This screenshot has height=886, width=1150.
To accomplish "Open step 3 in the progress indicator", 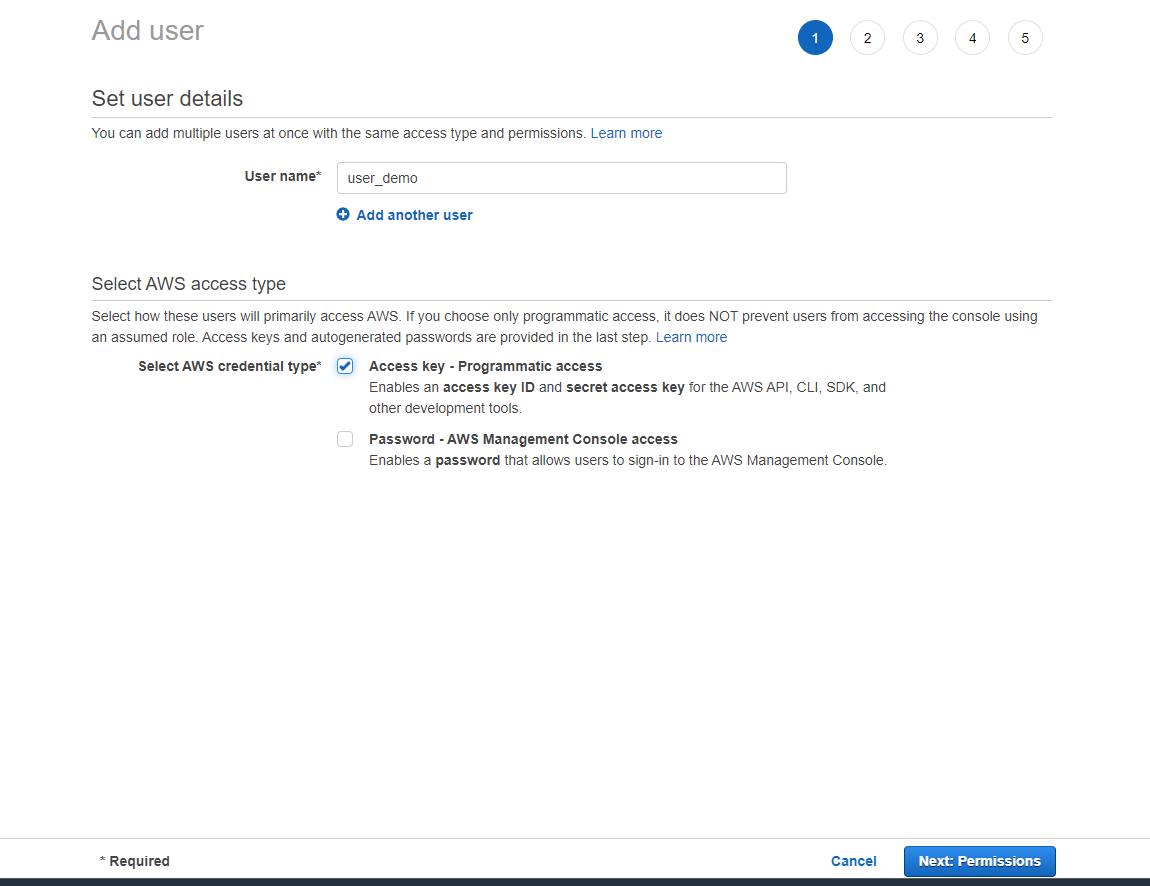I will (920, 37).
